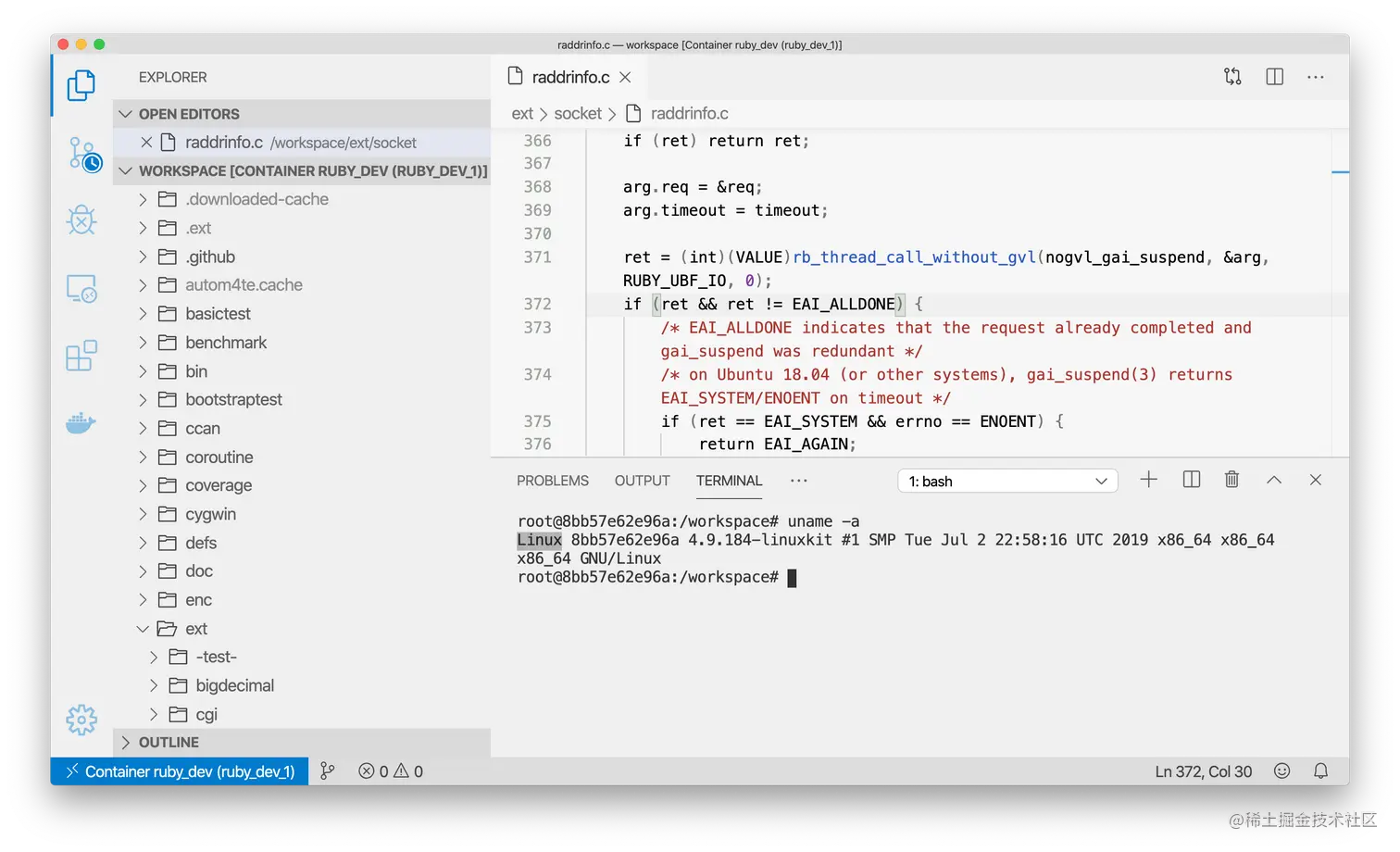Close the raddrinfo.c editor tab

(x=626, y=78)
